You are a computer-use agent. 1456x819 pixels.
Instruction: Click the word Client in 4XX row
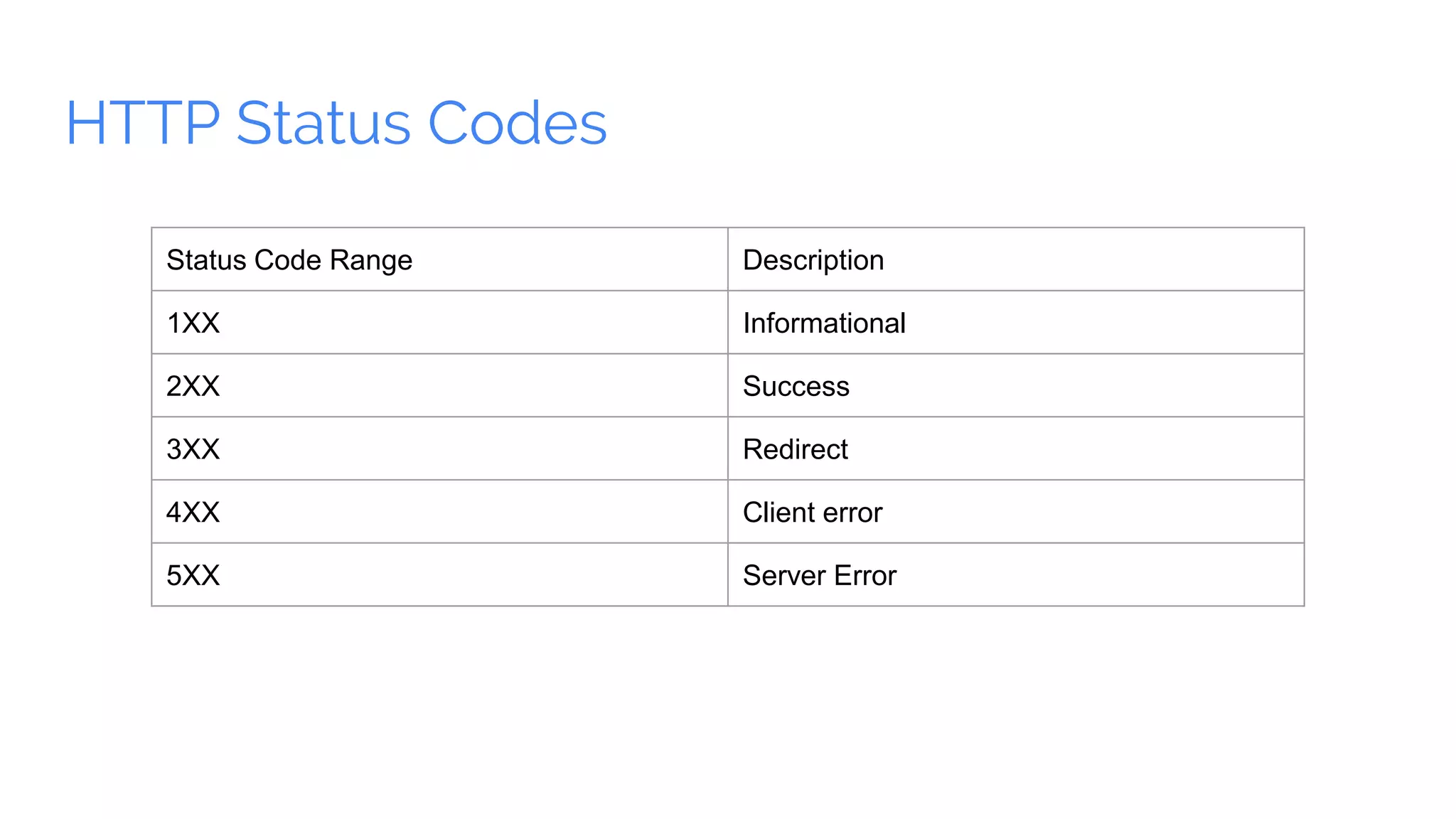pos(778,513)
